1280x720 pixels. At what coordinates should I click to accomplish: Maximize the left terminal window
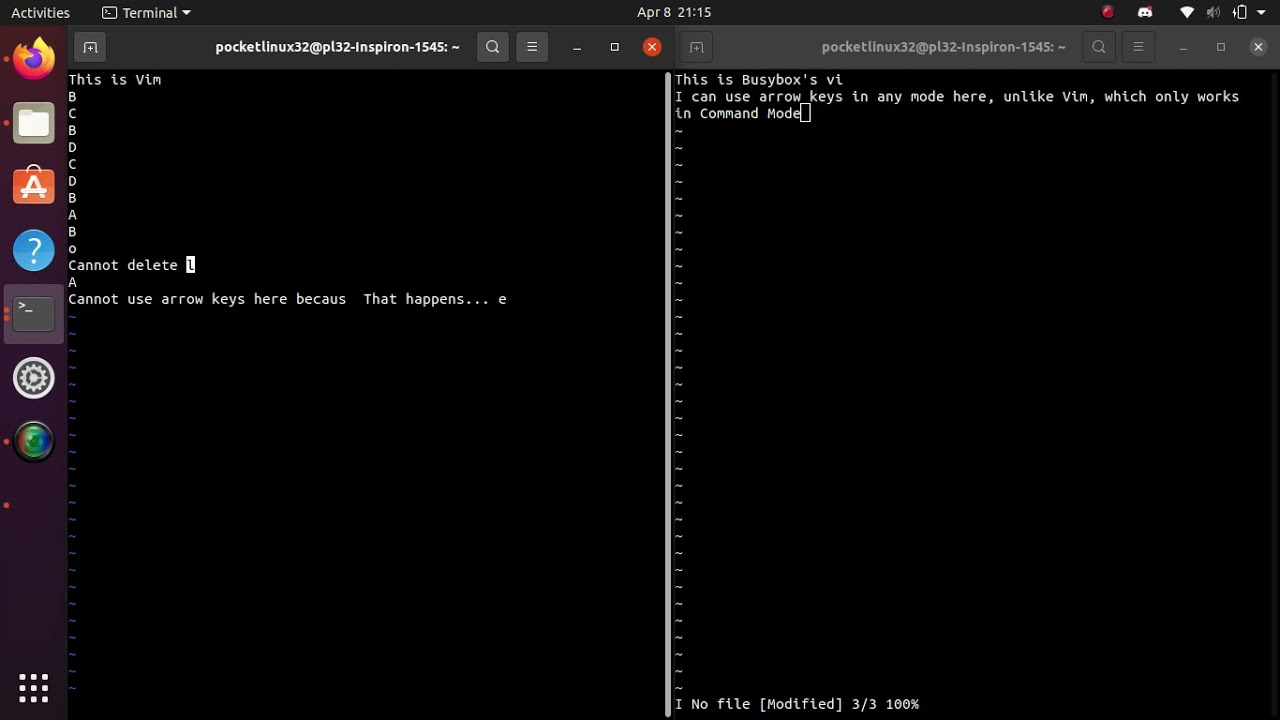(x=615, y=47)
